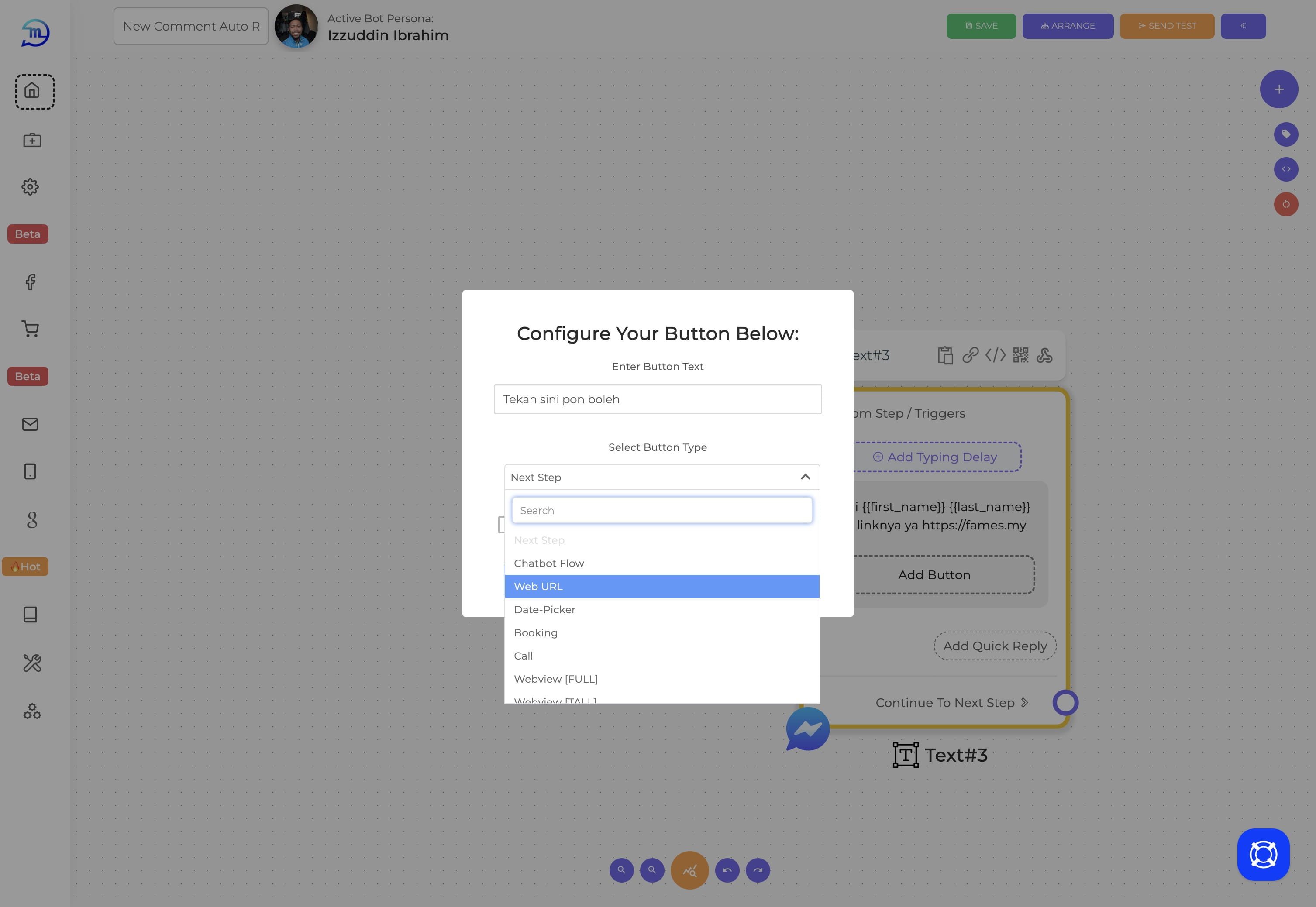1316x907 pixels.
Task: Collapse the button type dropdown menu
Action: [805, 476]
